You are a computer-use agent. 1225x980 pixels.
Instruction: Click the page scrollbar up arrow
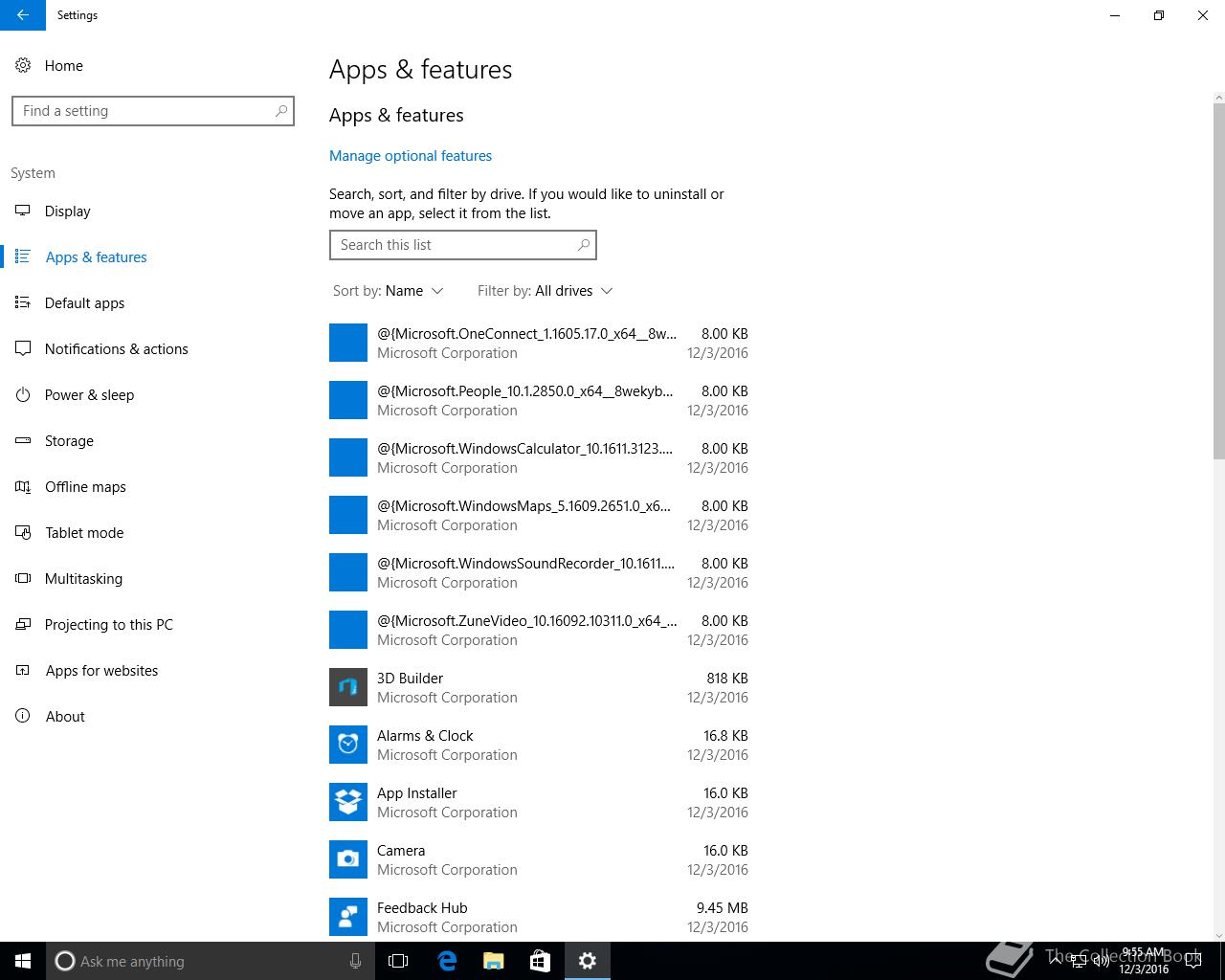[x=1218, y=98]
